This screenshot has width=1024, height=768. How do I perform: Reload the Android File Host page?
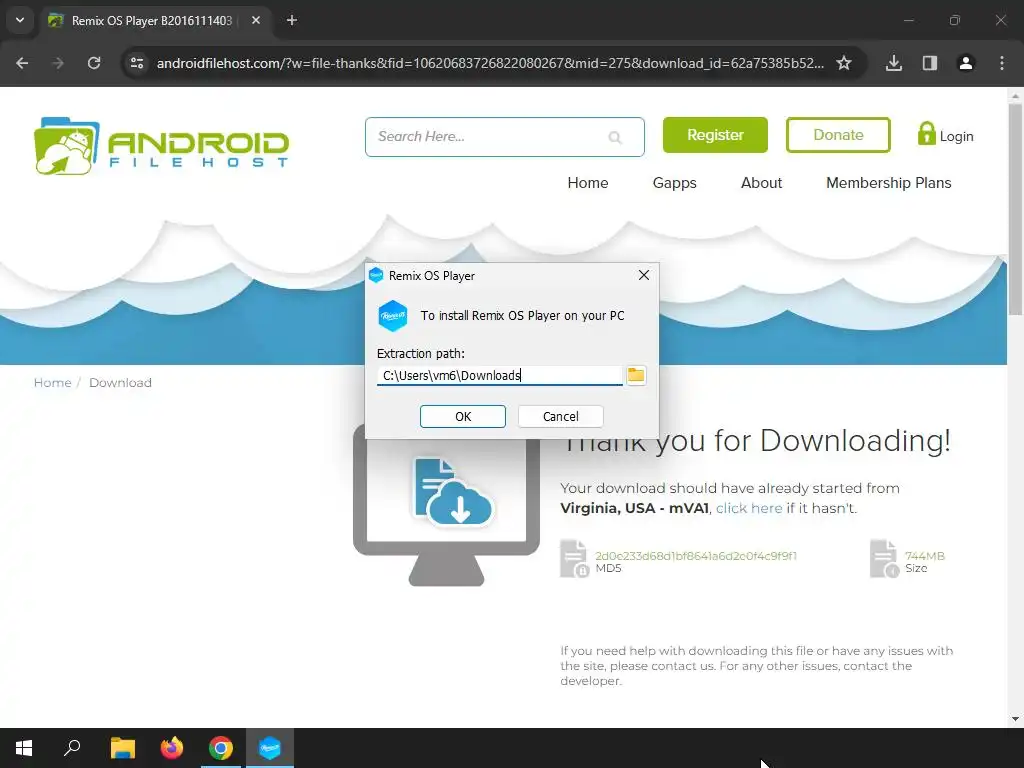coord(94,63)
